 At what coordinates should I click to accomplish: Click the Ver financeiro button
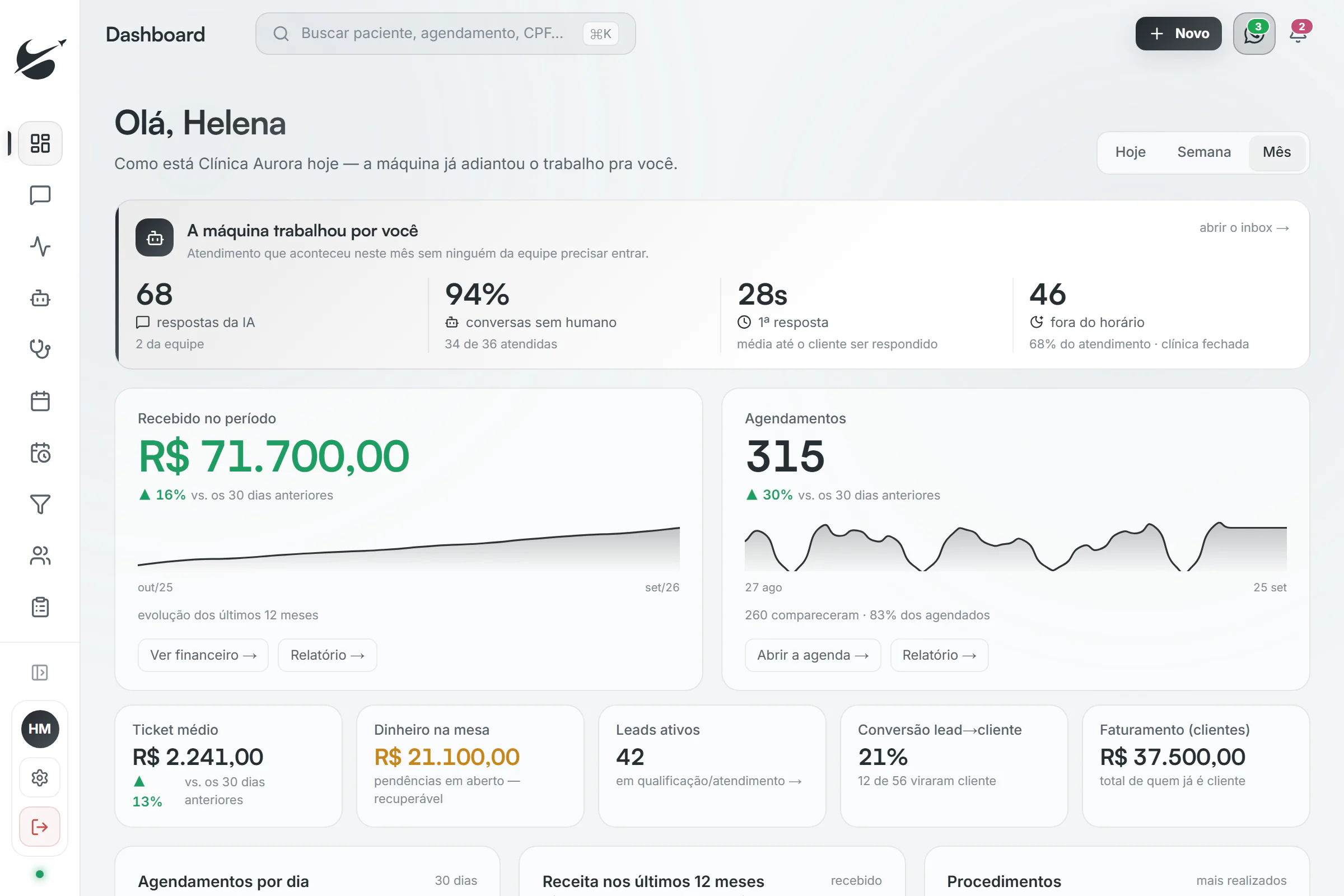point(203,655)
